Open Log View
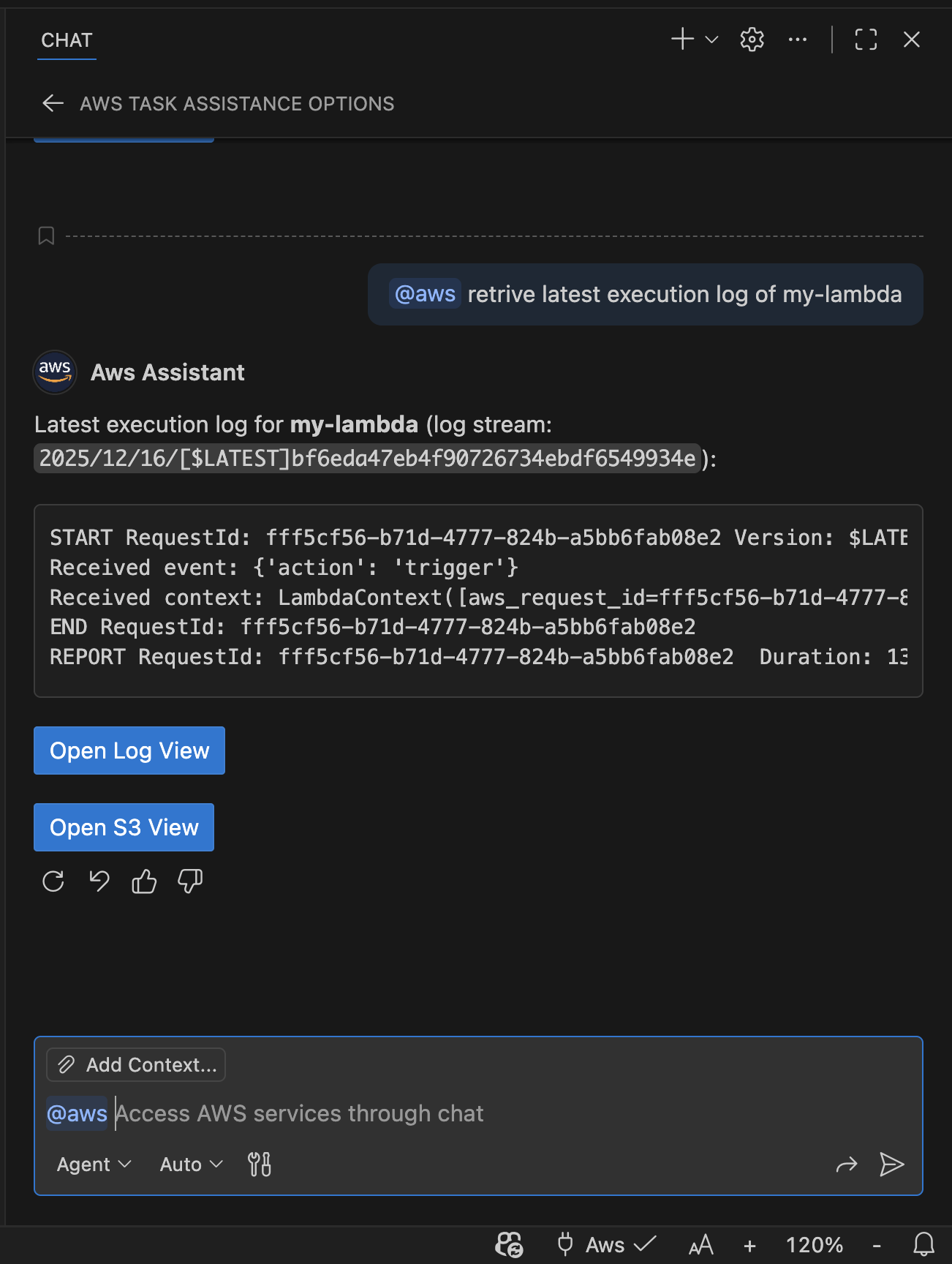 tap(129, 750)
